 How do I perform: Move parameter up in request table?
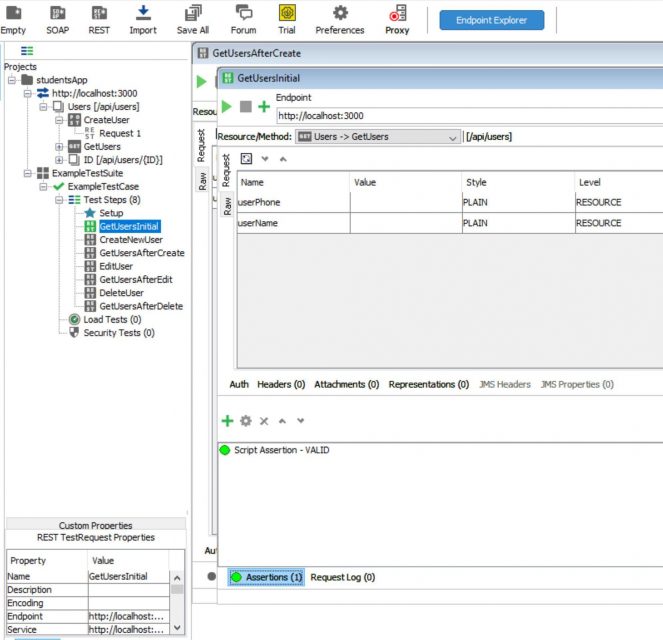(x=283, y=159)
